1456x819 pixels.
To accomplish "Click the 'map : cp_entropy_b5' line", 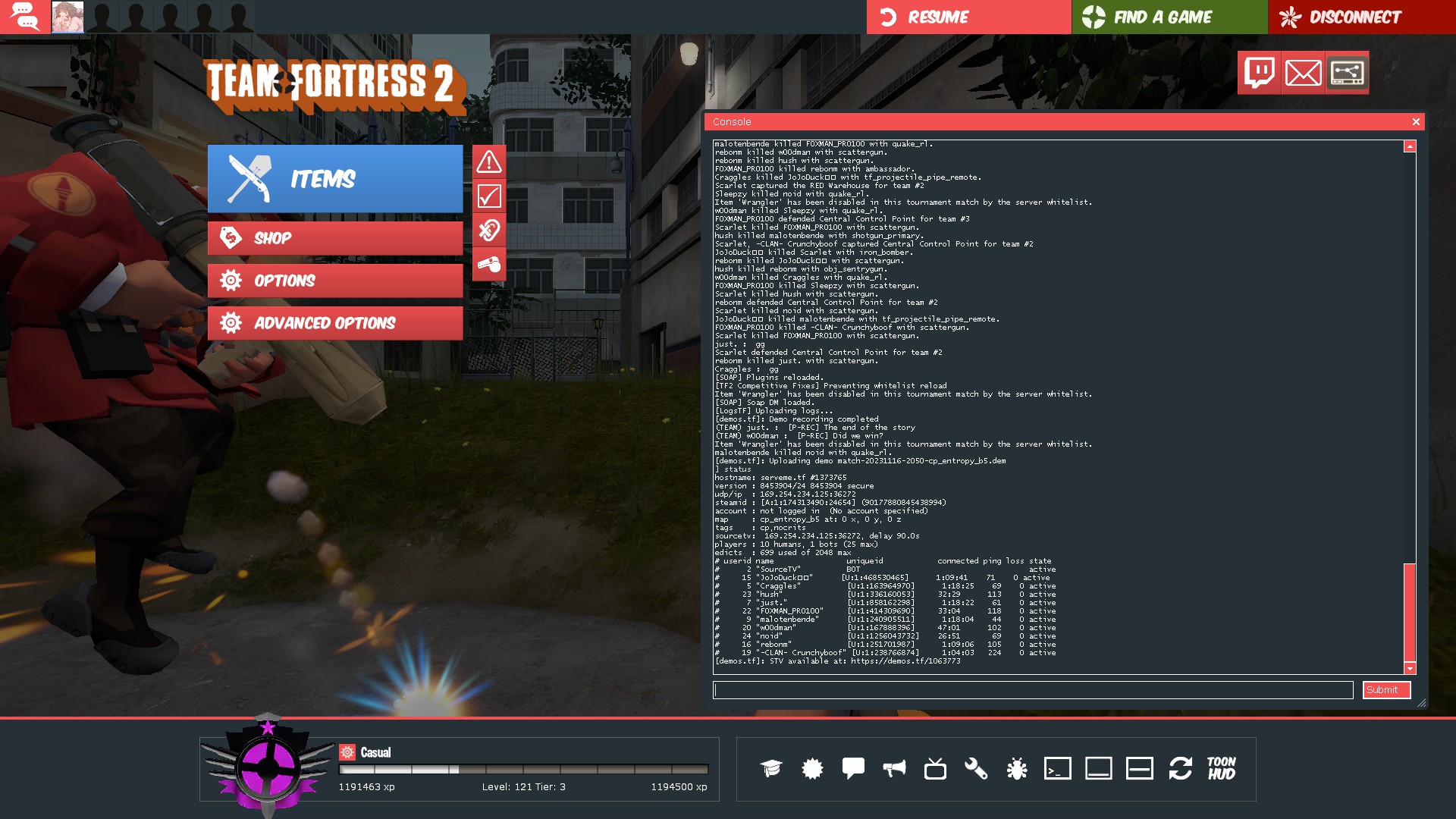I will coord(808,519).
